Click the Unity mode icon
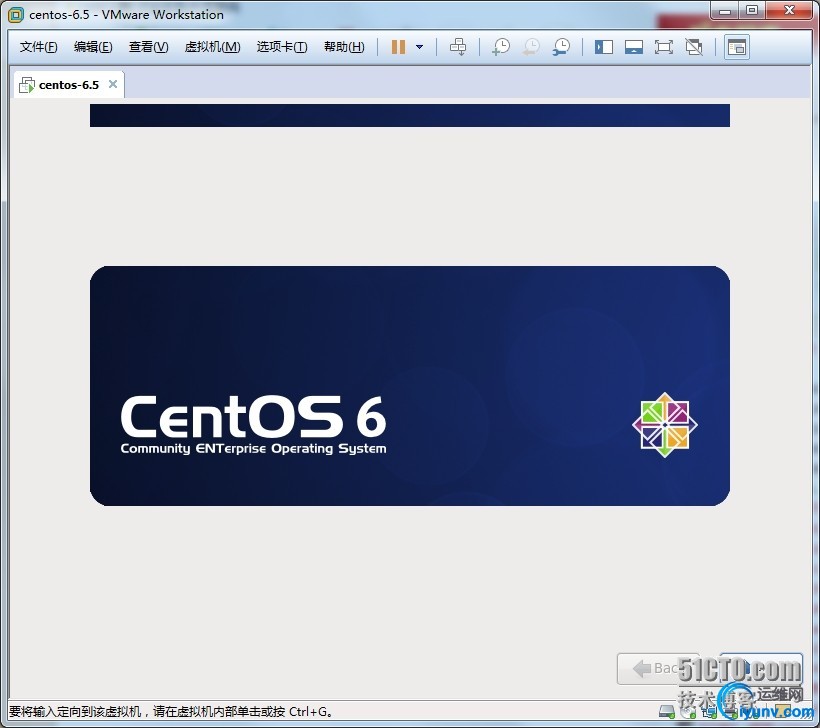Image resolution: width=820 pixels, height=728 pixels. coord(694,47)
